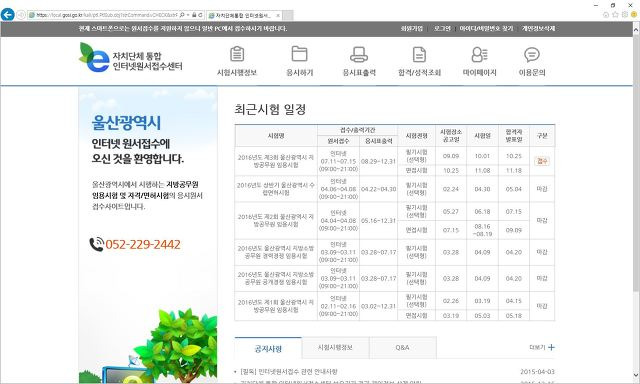Click the 03.02~12.31 ticket print period

click(x=378, y=306)
